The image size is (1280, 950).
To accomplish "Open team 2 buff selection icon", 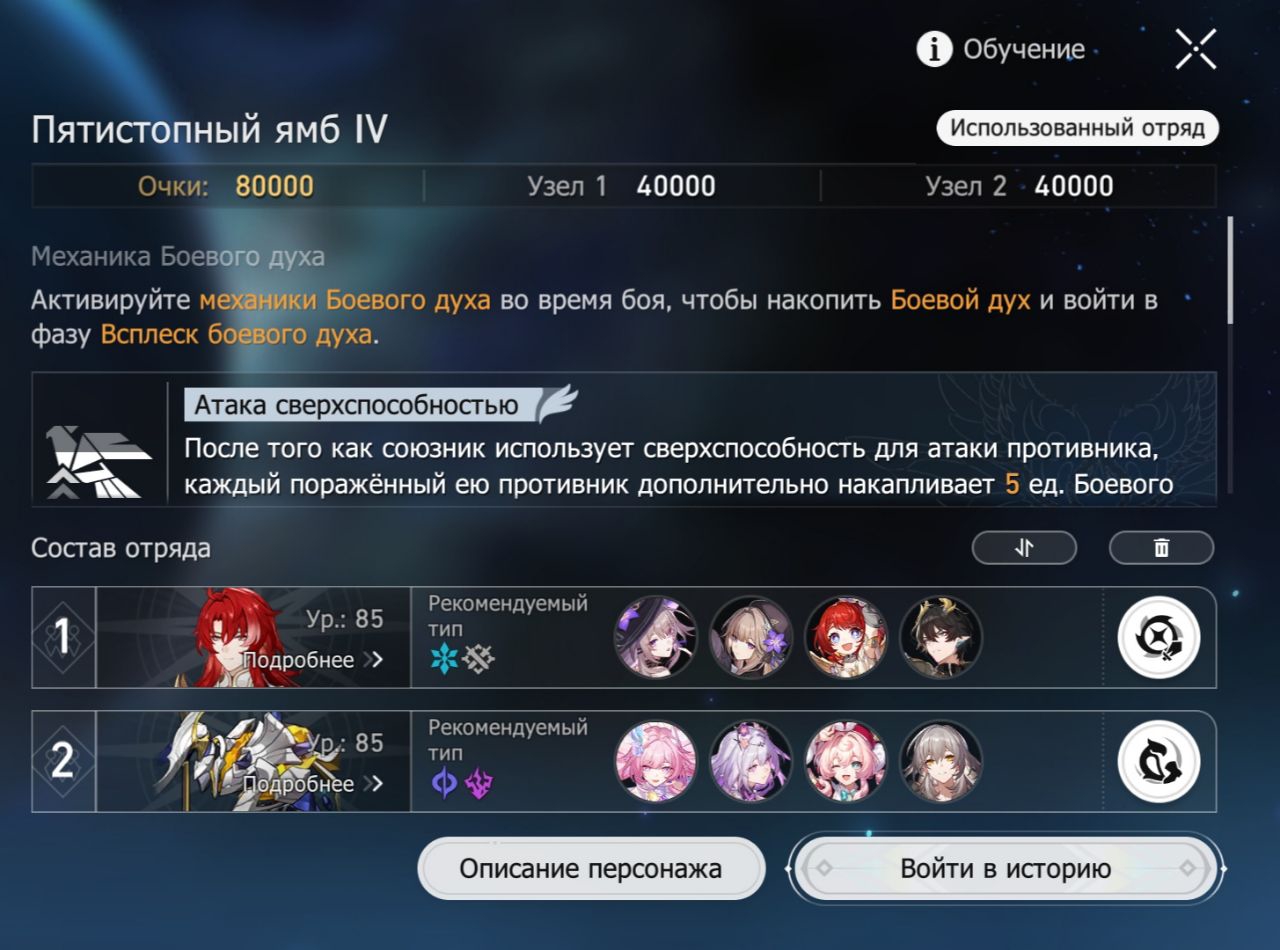I will 1158,761.
